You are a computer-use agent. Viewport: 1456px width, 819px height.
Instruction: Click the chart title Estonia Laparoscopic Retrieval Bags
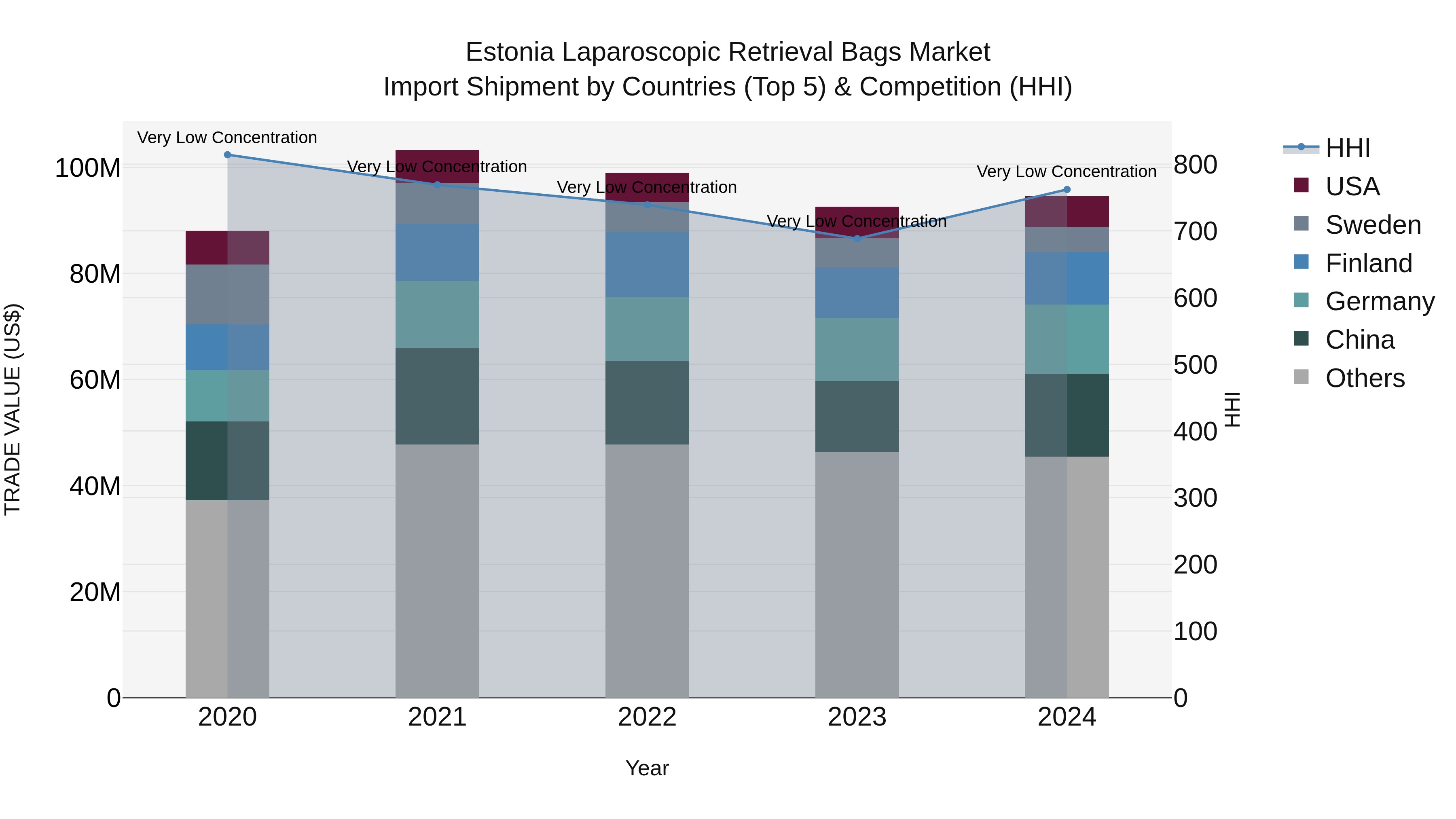[x=728, y=52]
